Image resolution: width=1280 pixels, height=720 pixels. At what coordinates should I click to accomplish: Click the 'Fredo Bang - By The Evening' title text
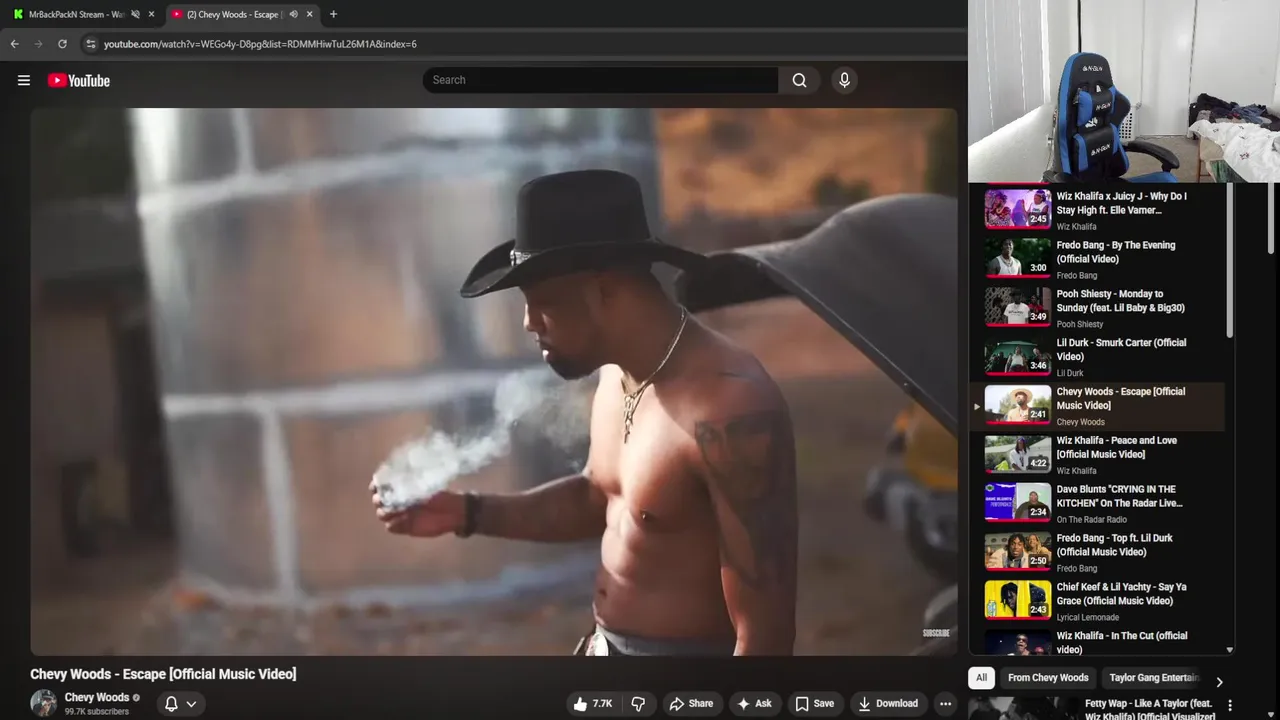[1116, 252]
